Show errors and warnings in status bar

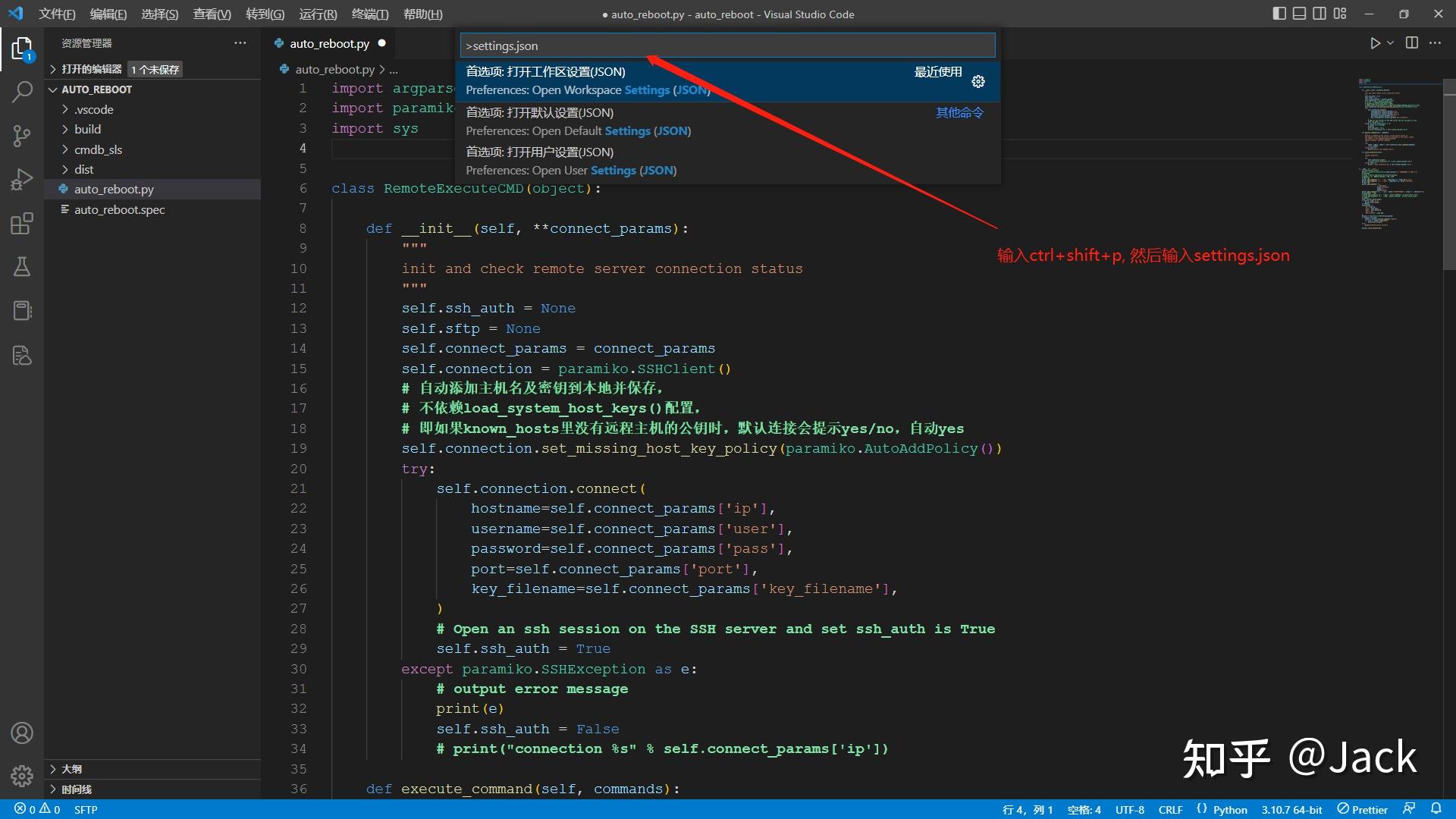(36, 809)
